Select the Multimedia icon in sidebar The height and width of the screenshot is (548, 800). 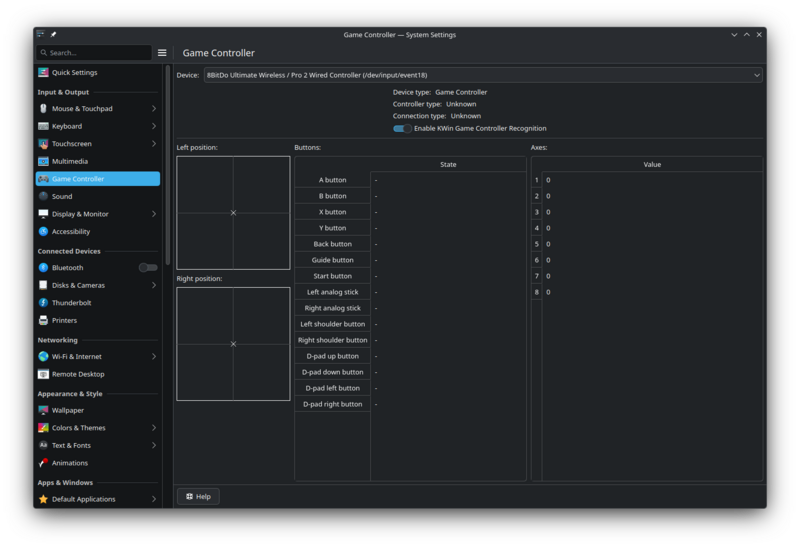(x=43, y=161)
